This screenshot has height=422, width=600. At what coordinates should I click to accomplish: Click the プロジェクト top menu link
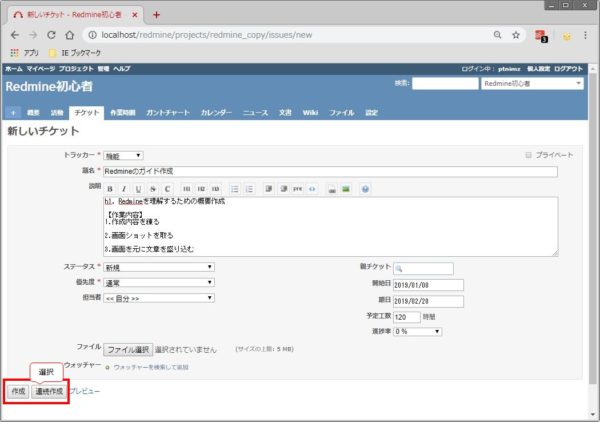[76, 69]
